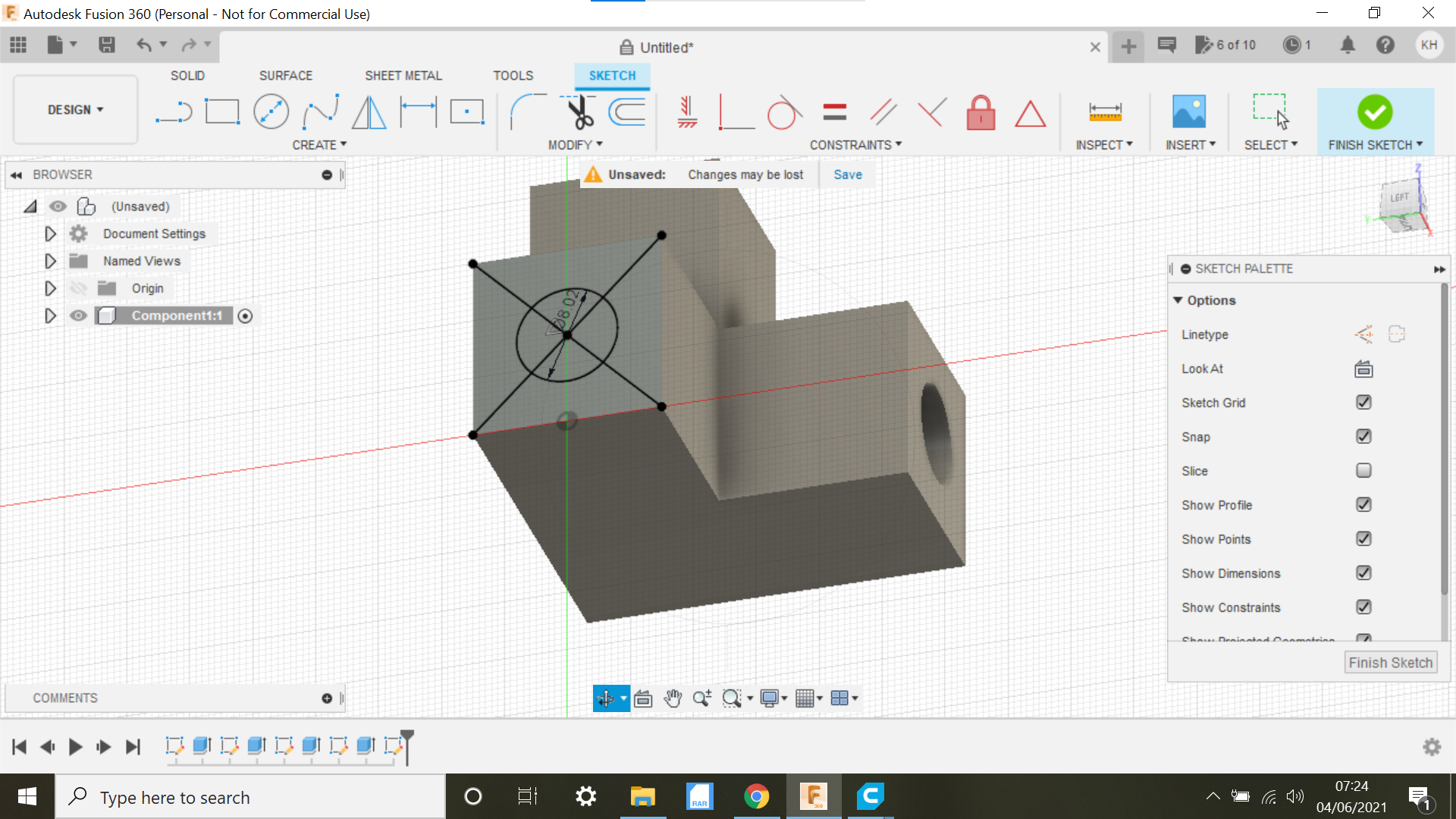Click Save next to the Unsaved warning
Screen dimensions: 1456x819
tap(847, 174)
